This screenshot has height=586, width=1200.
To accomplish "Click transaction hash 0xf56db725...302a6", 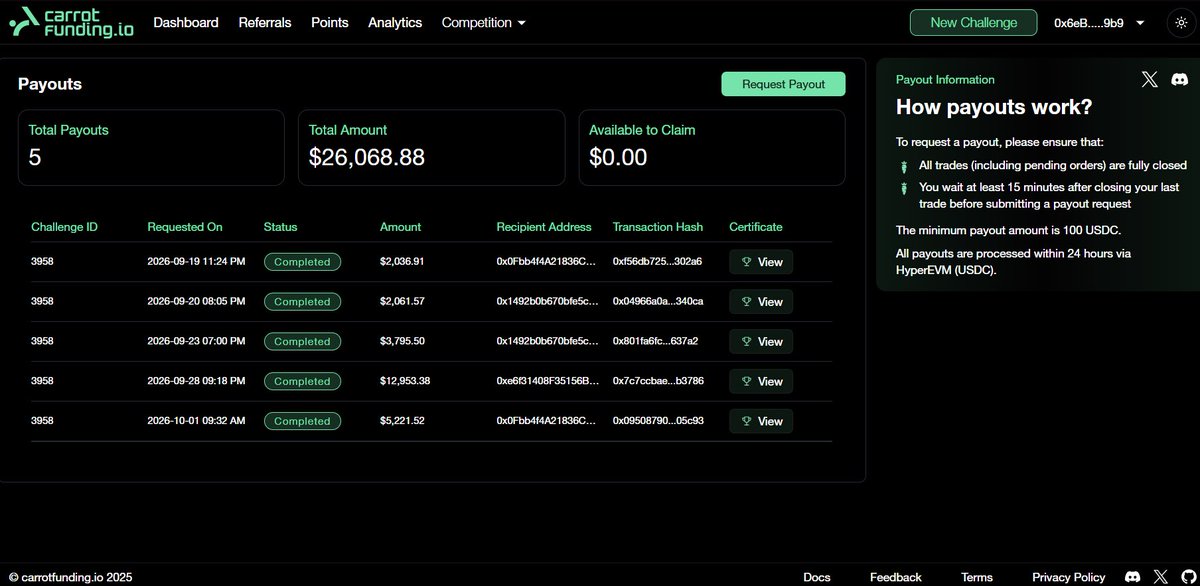I will [657, 262].
